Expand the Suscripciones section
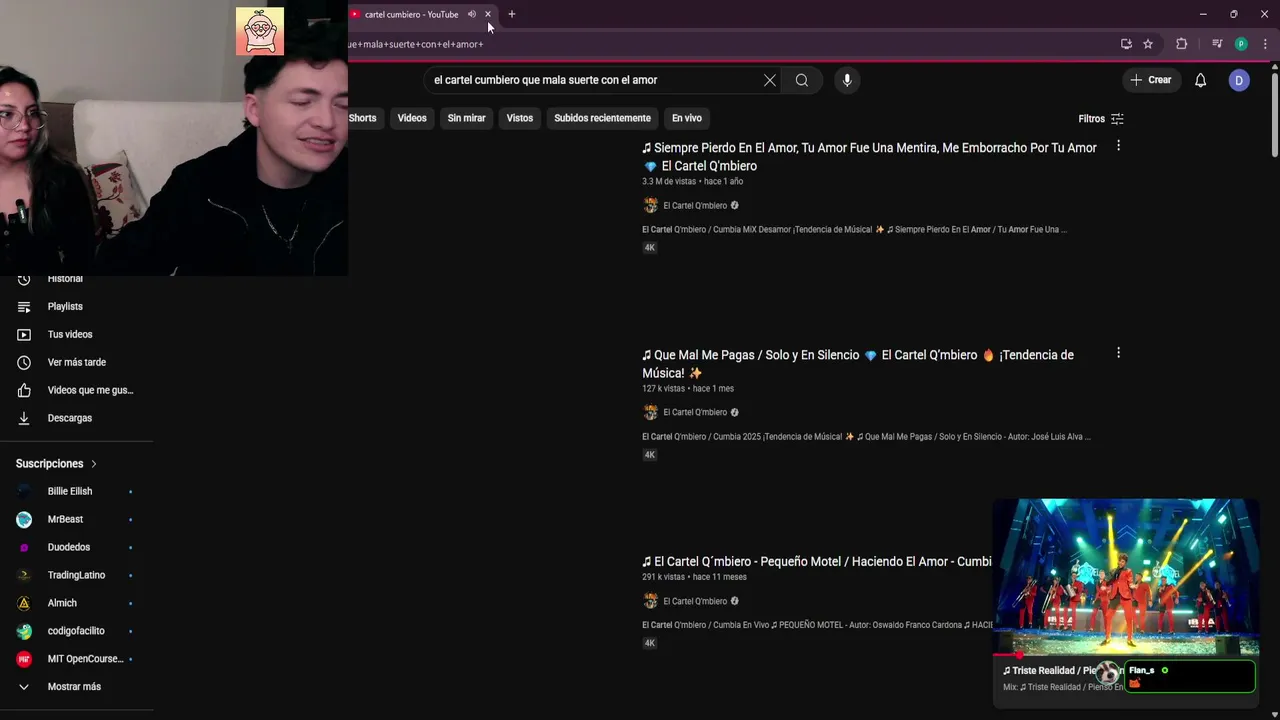This screenshot has width=1280, height=720. [56, 464]
